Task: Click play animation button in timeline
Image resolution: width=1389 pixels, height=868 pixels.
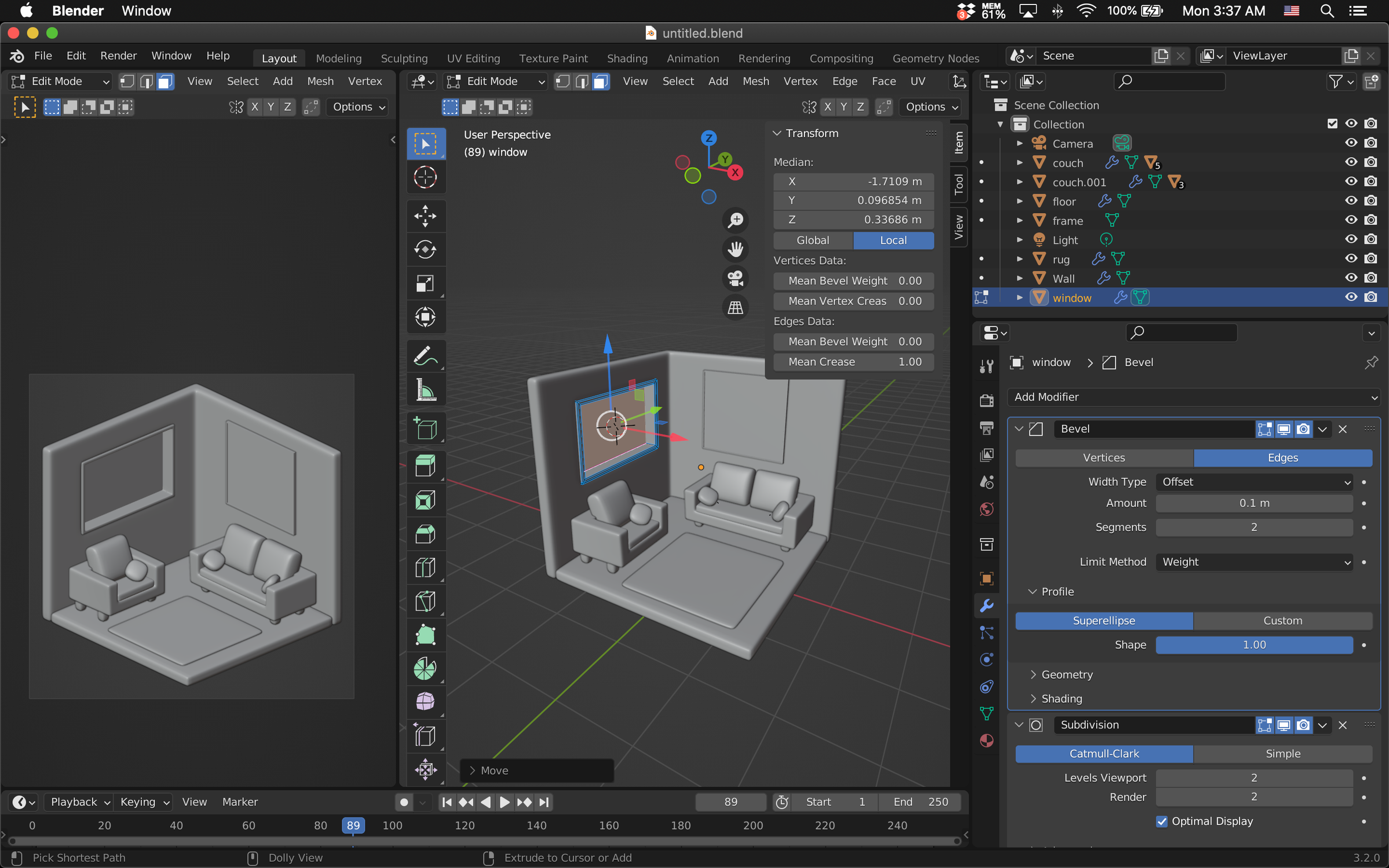Action: coord(504,802)
